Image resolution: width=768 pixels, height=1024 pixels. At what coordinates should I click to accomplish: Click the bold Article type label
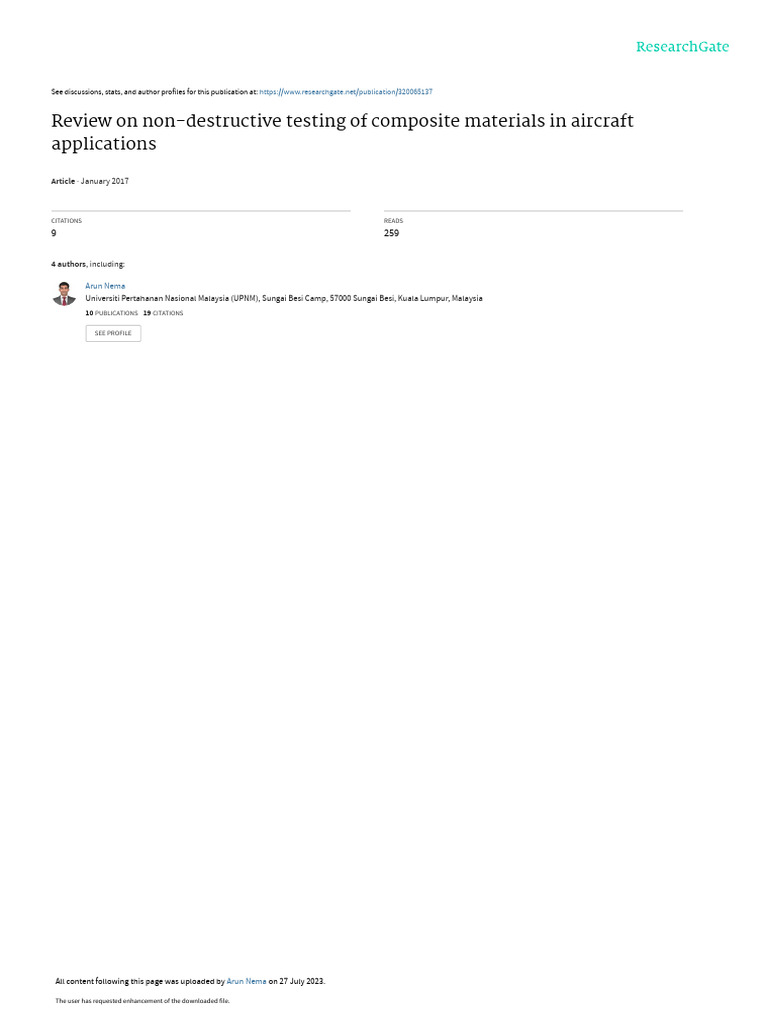(x=63, y=181)
